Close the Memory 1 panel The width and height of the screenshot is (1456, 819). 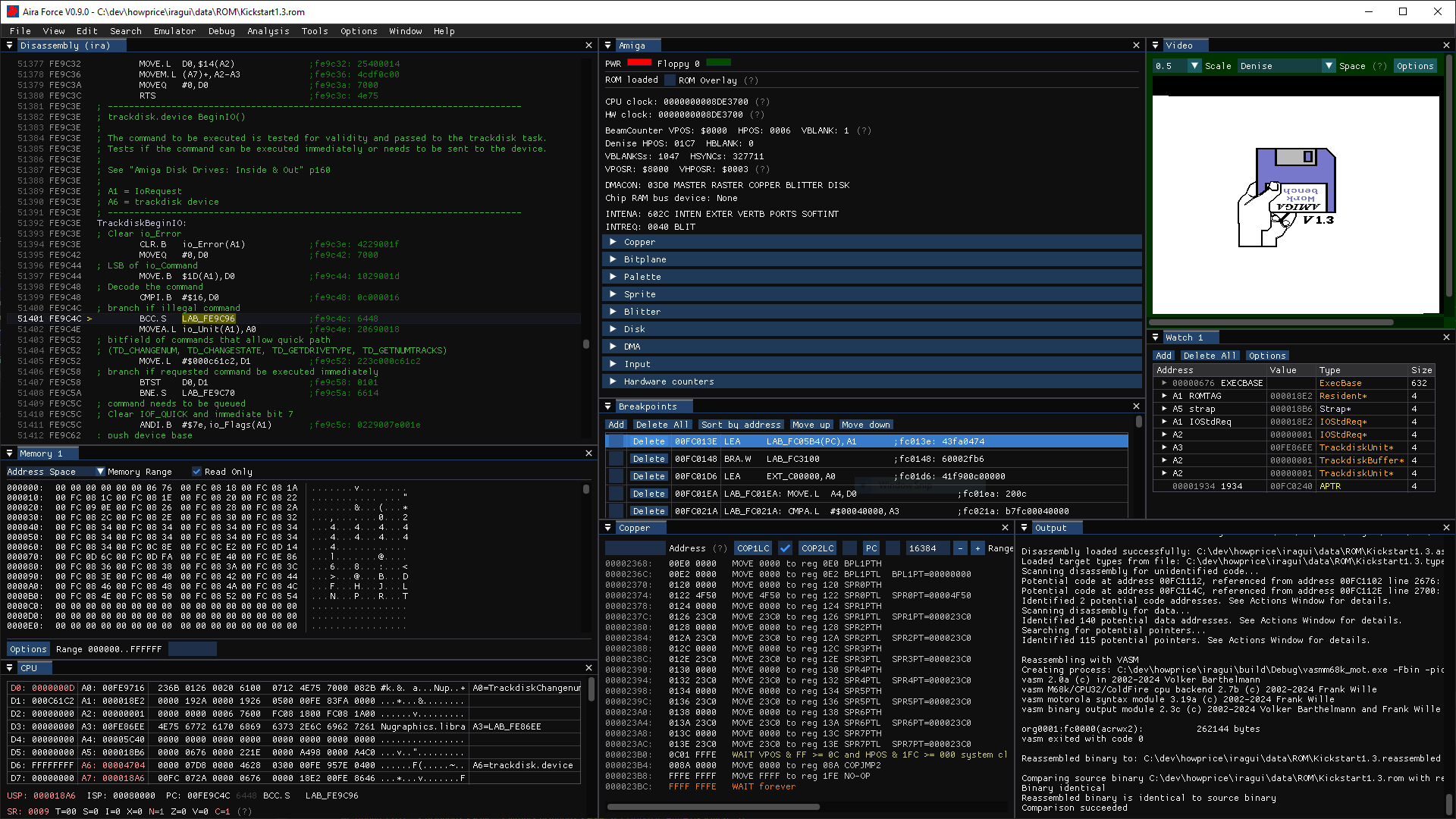(588, 453)
